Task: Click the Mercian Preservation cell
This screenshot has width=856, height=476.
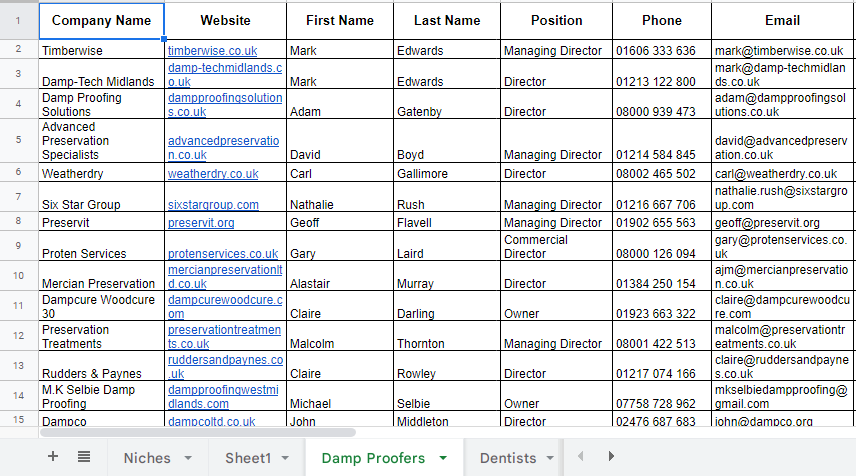Action: coord(102,276)
